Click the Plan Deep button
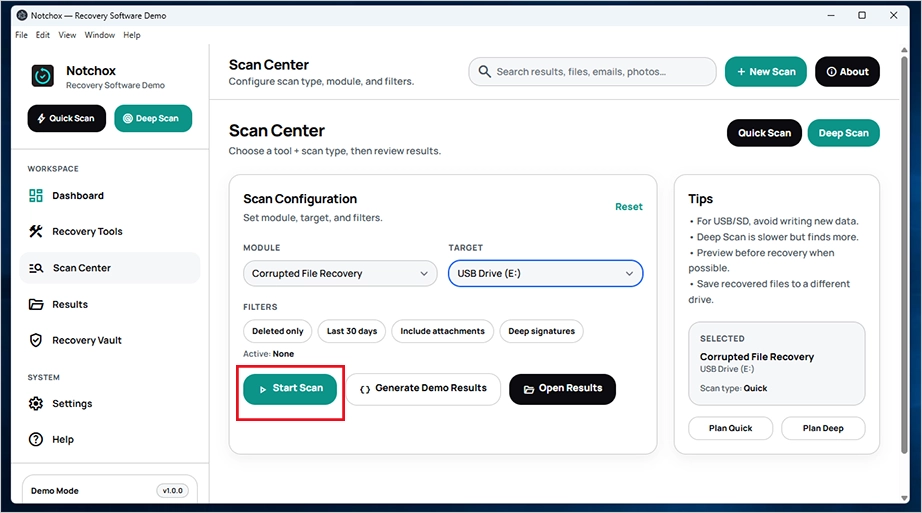This screenshot has height=513, width=922. (x=823, y=428)
